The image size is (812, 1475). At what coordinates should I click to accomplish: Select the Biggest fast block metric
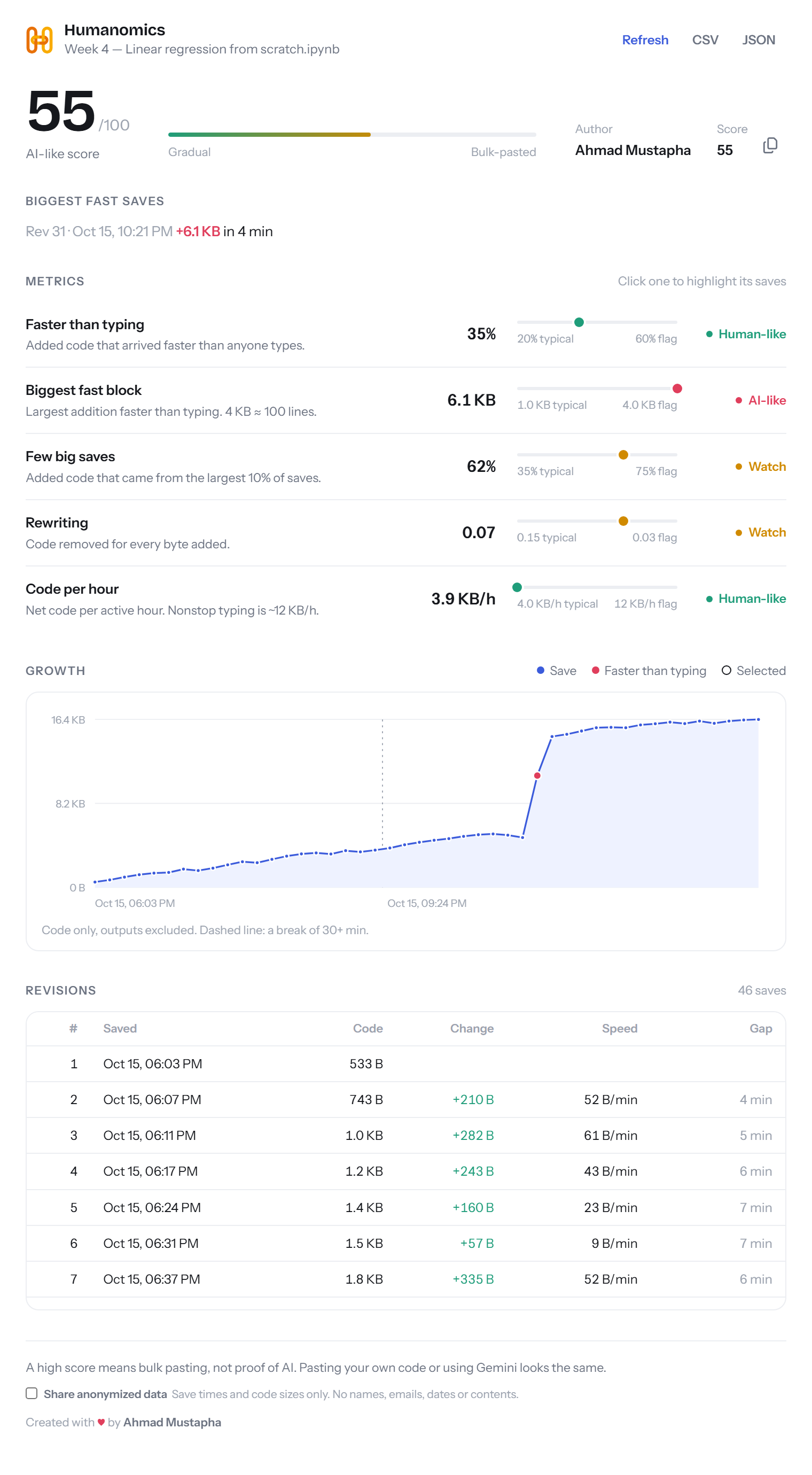click(405, 400)
